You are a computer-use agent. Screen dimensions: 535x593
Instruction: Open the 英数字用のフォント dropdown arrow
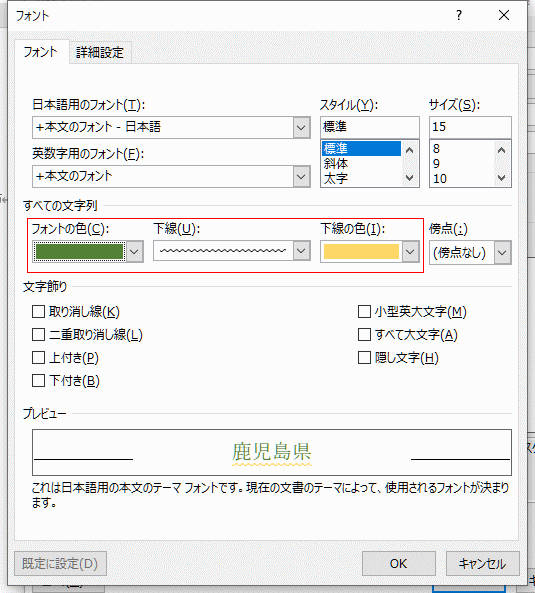tap(301, 177)
